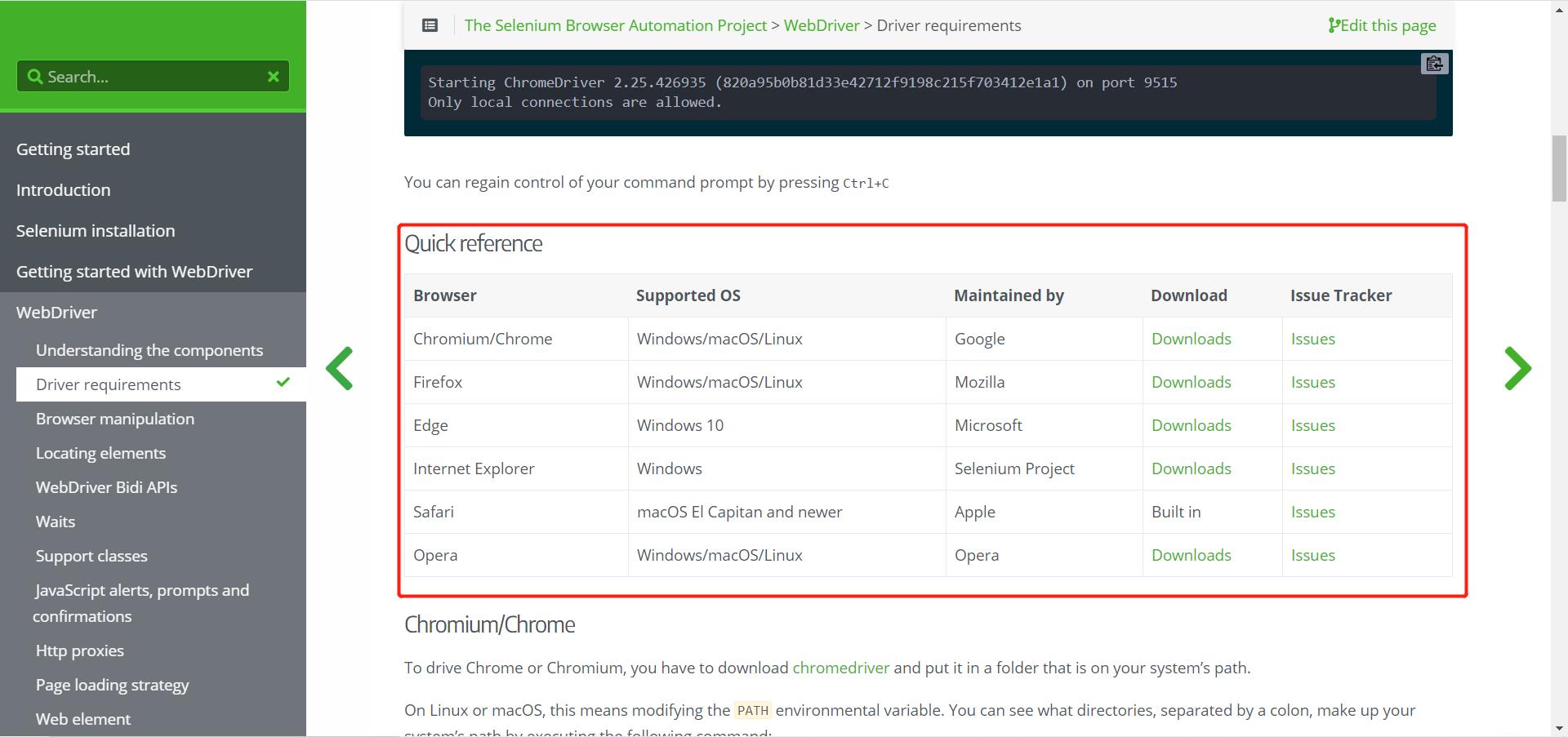Click the search magnifier icon

pyautogui.click(x=35, y=76)
